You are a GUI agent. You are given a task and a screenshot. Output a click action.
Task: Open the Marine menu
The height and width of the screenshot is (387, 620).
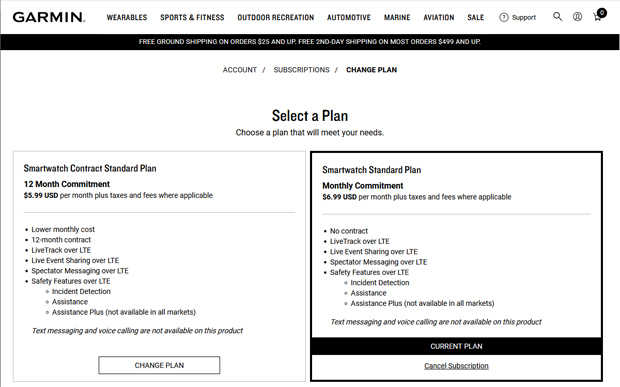[397, 17]
